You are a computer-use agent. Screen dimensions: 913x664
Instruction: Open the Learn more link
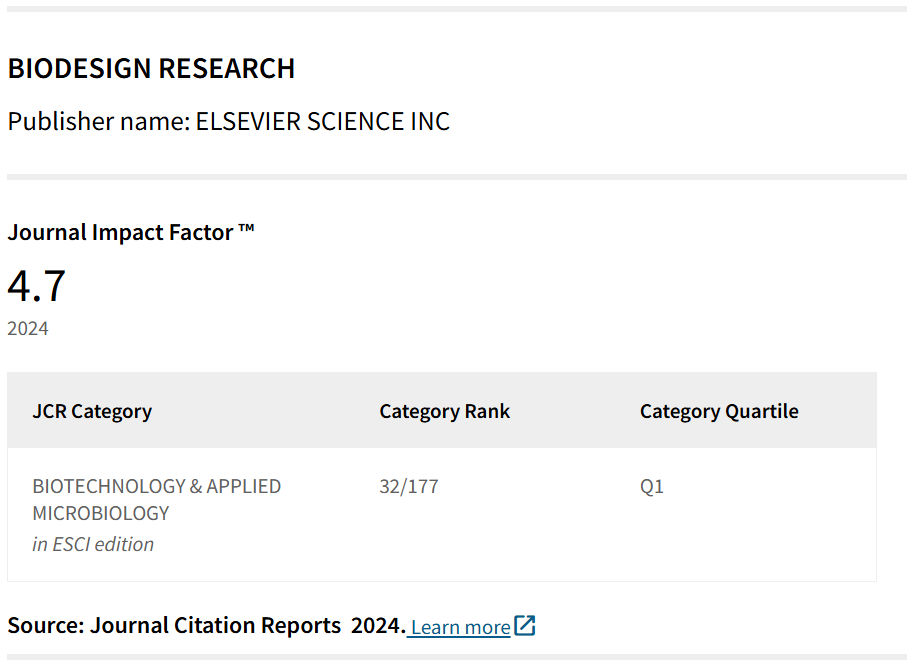(x=460, y=627)
